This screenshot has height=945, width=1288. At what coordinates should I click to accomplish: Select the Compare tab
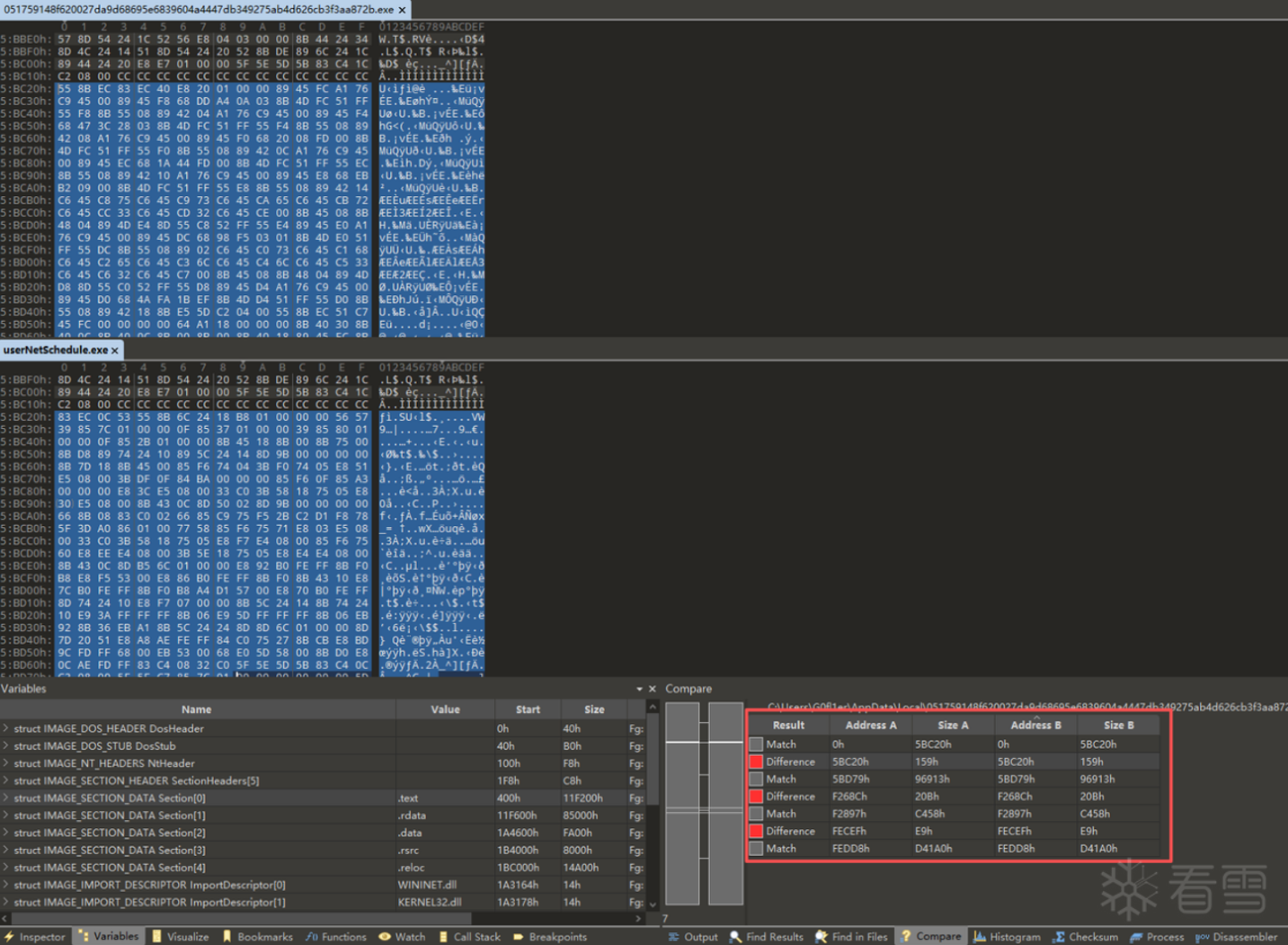coord(931,937)
